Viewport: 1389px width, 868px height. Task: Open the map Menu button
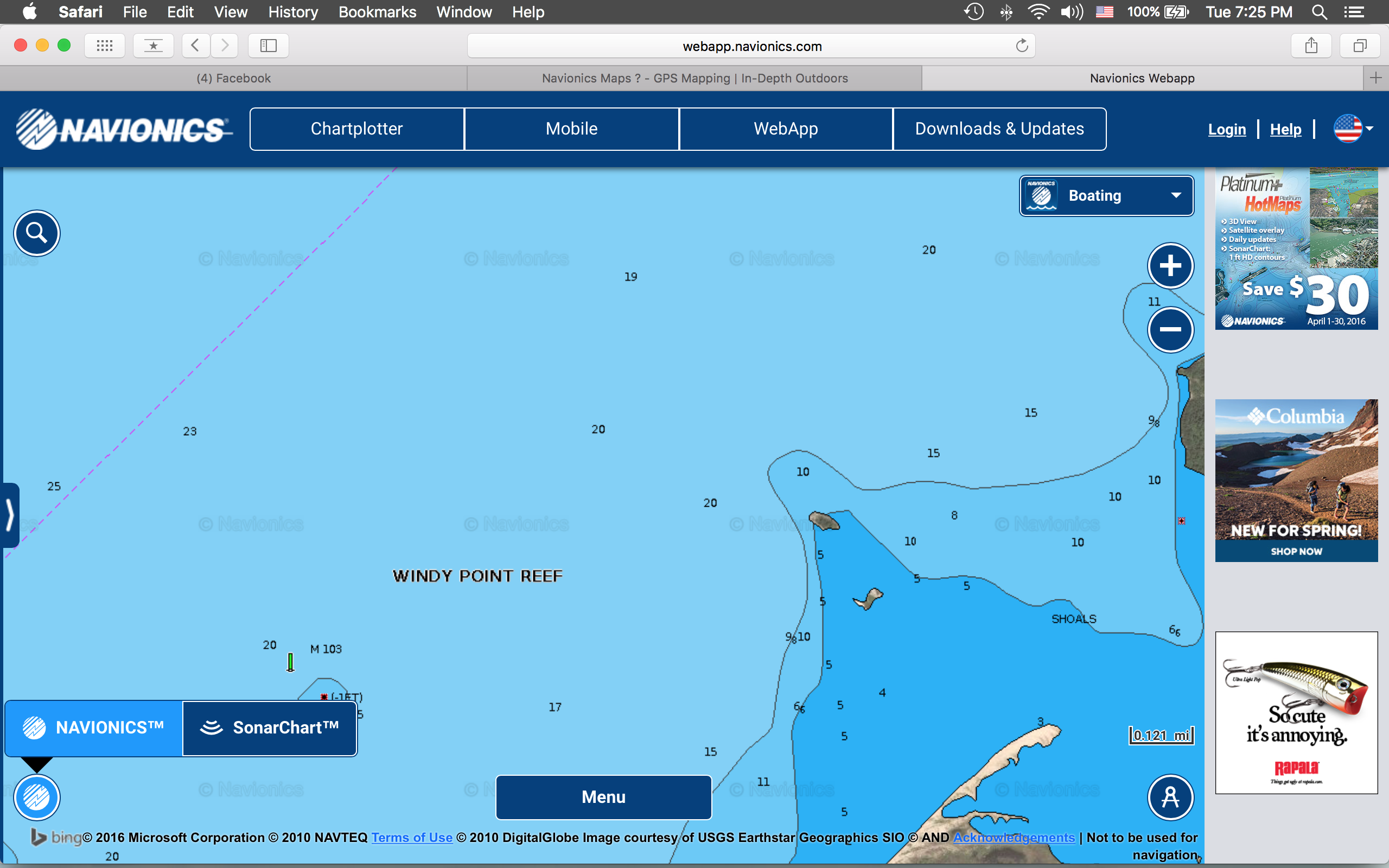[x=603, y=797]
